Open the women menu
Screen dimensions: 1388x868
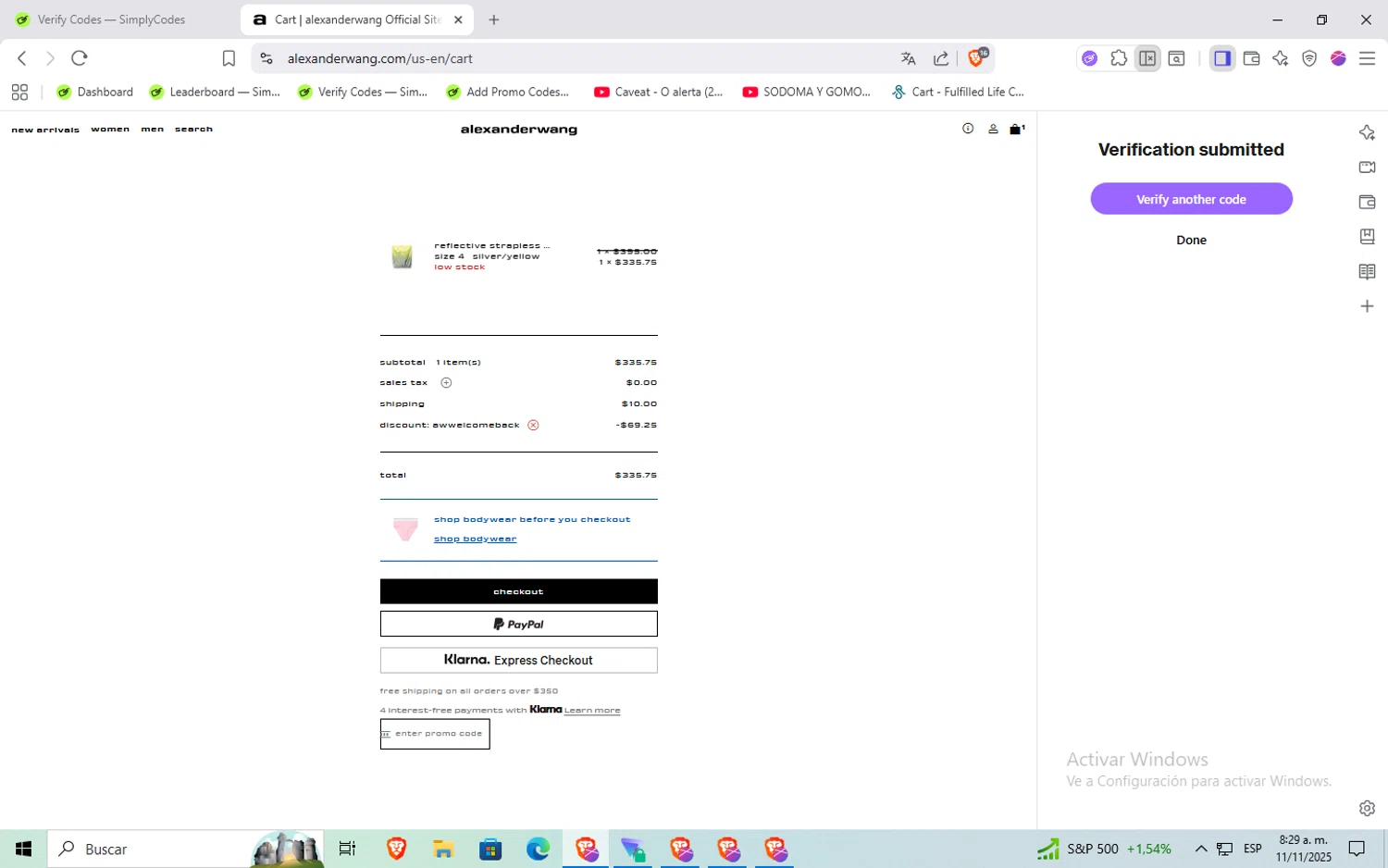click(110, 130)
